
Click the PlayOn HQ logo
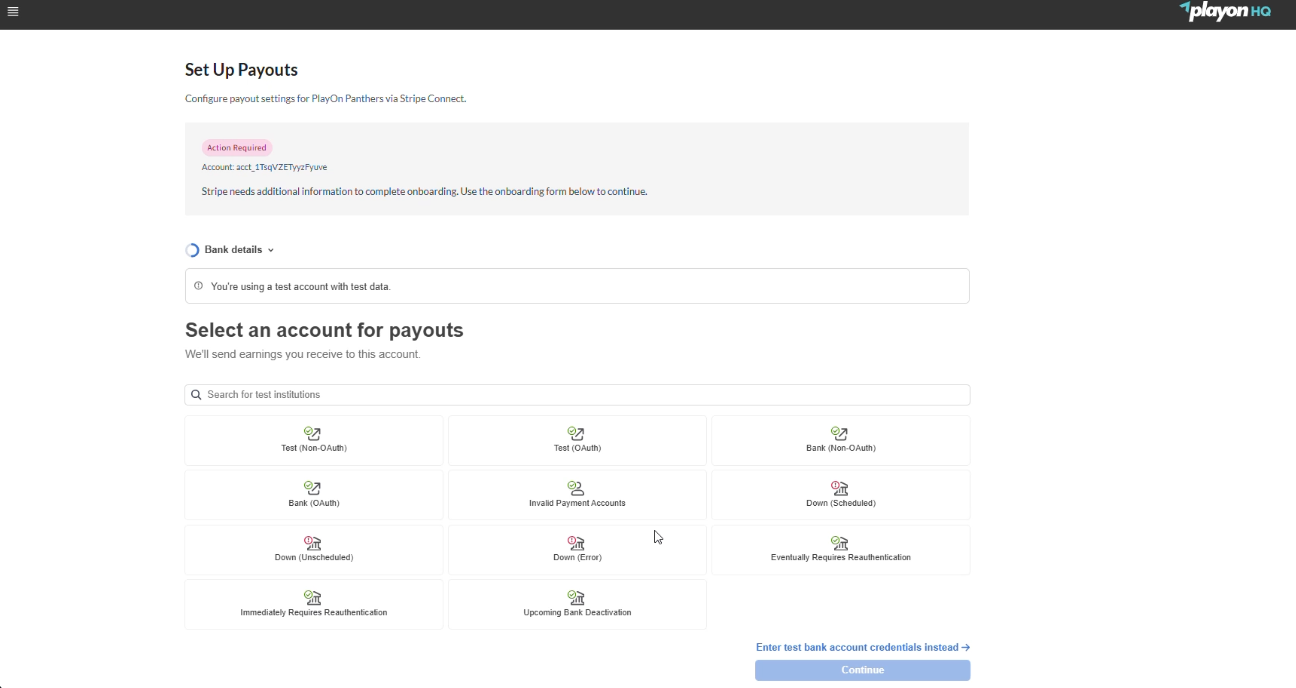pyautogui.click(x=1225, y=11)
